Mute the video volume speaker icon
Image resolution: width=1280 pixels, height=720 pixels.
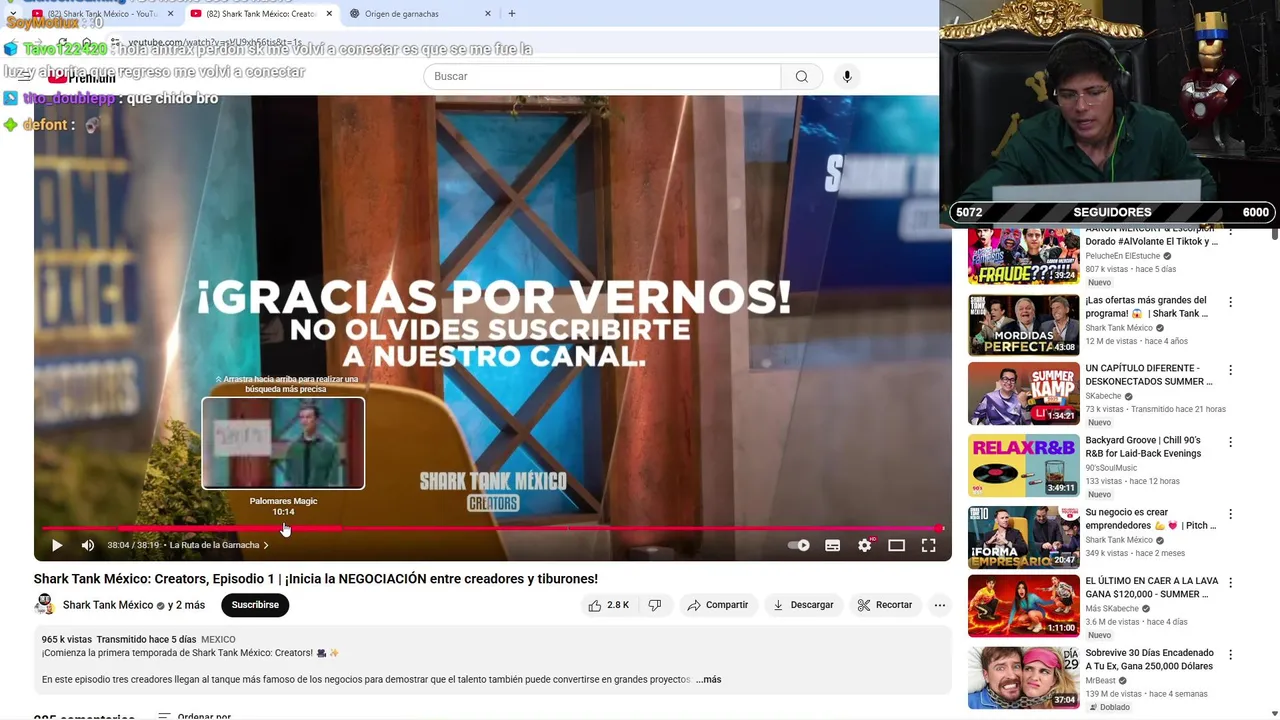[88, 545]
